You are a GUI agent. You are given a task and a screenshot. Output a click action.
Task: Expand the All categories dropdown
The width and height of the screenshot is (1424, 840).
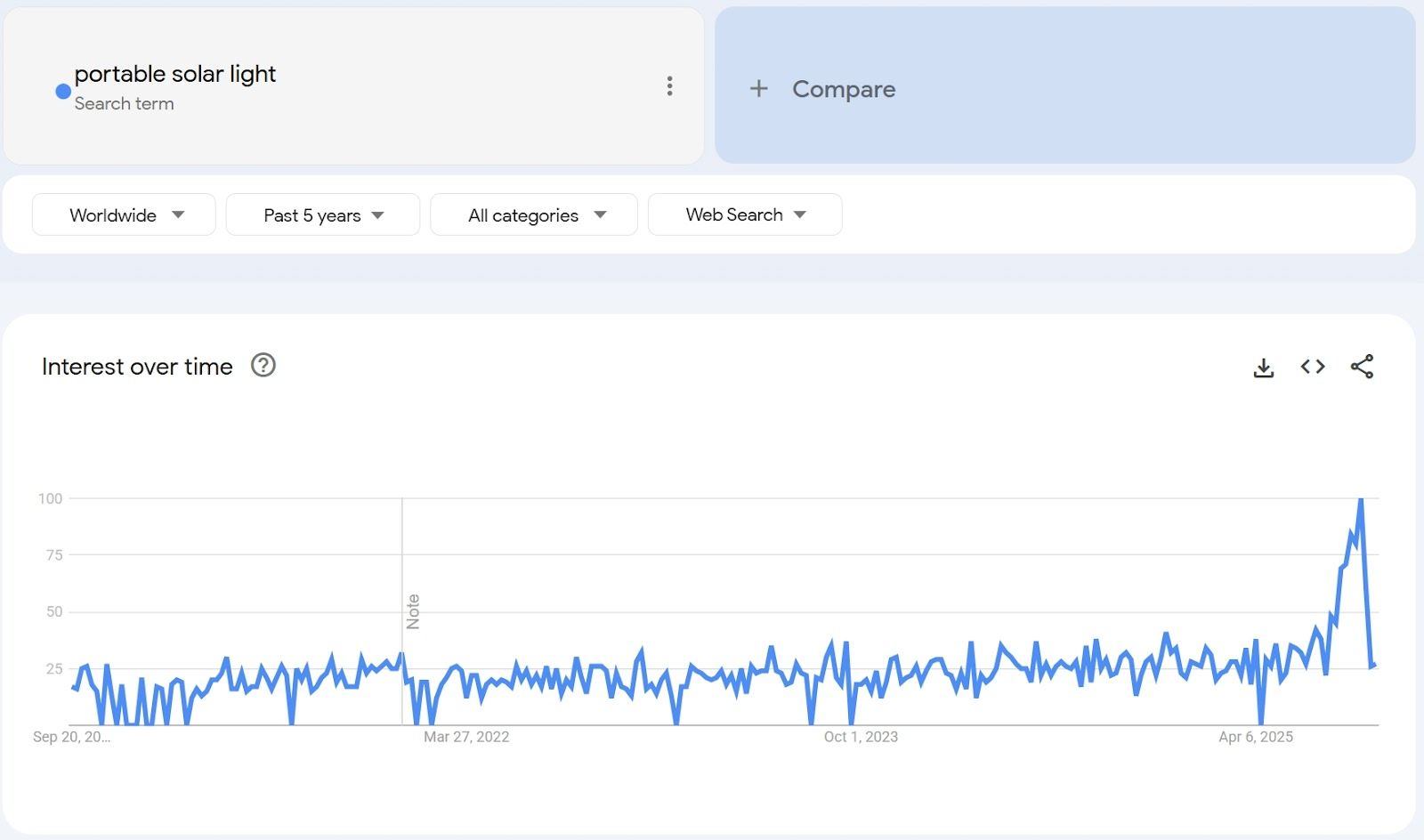(x=534, y=215)
